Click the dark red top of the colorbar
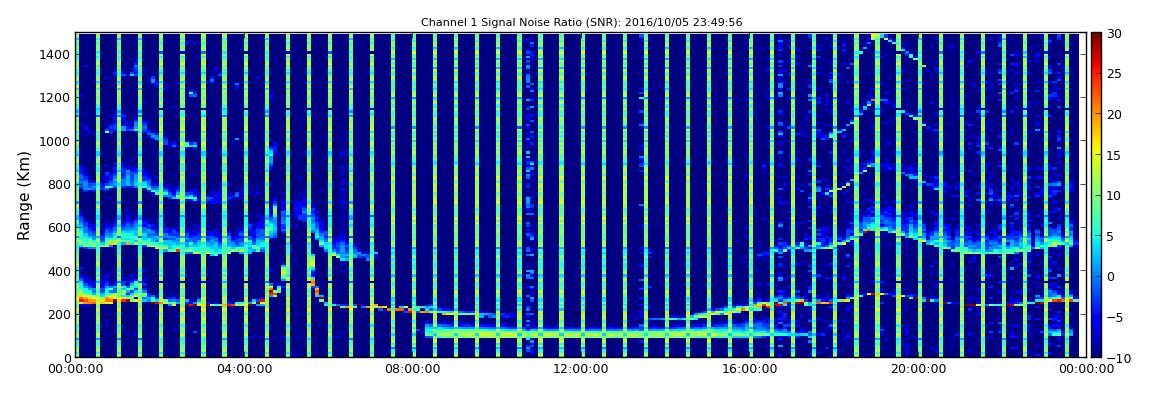 pyautogui.click(x=1096, y=39)
